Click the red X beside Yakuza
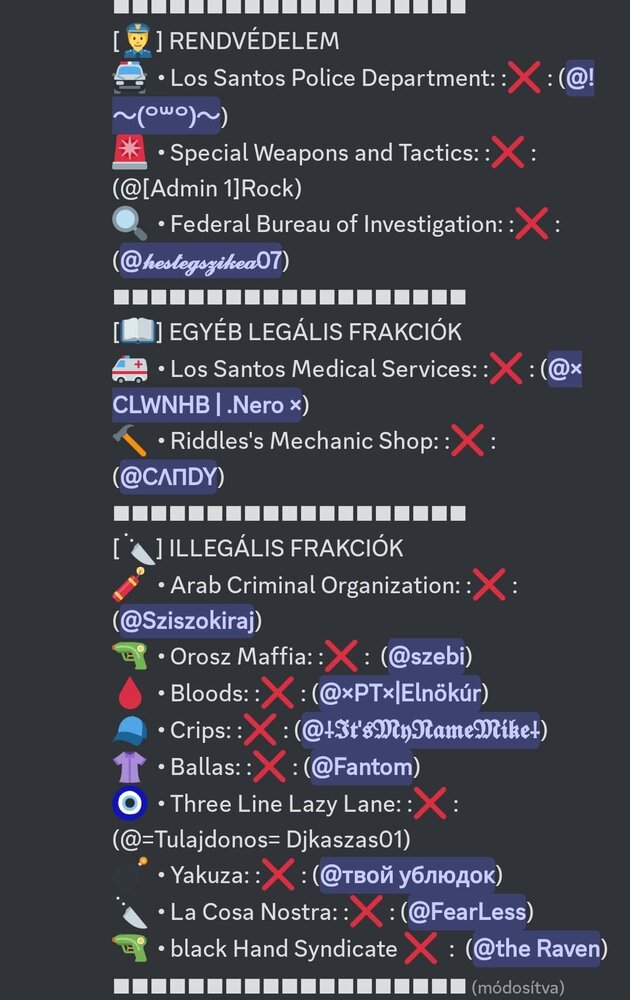The image size is (630, 1000). [279, 875]
